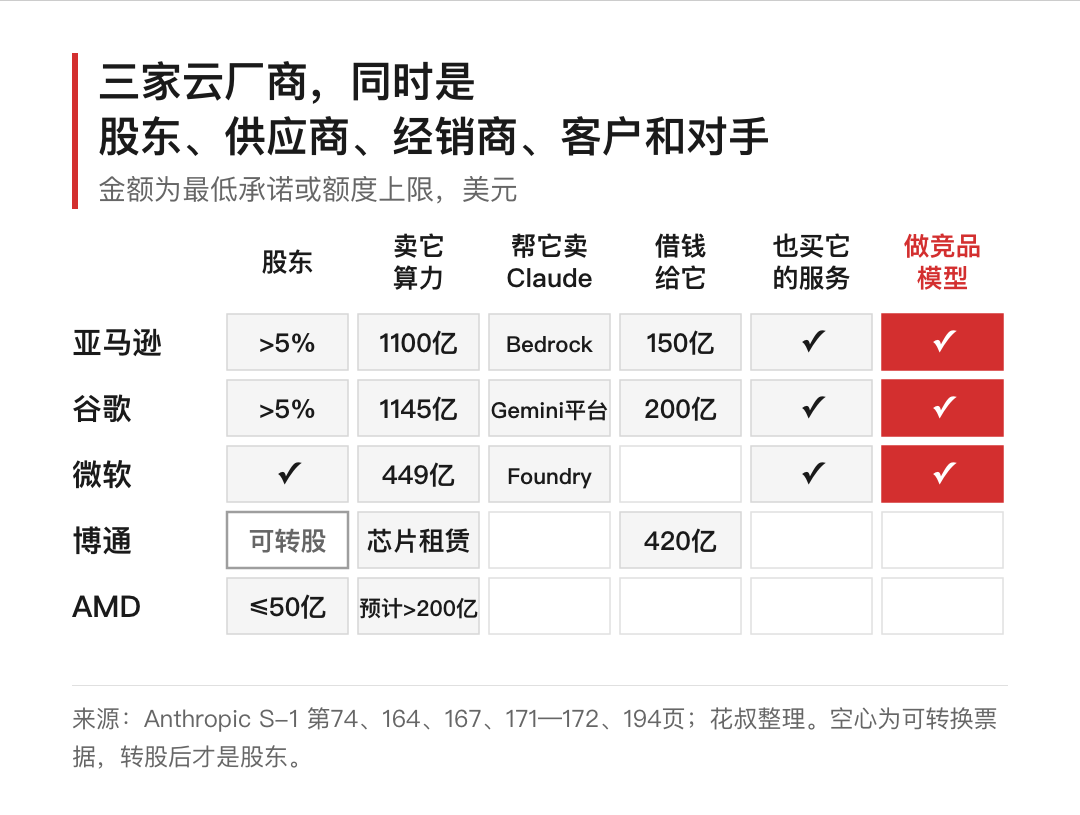Click the >5% cell in the 谷歌 row
The image size is (1080, 815).
click(287, 408)
